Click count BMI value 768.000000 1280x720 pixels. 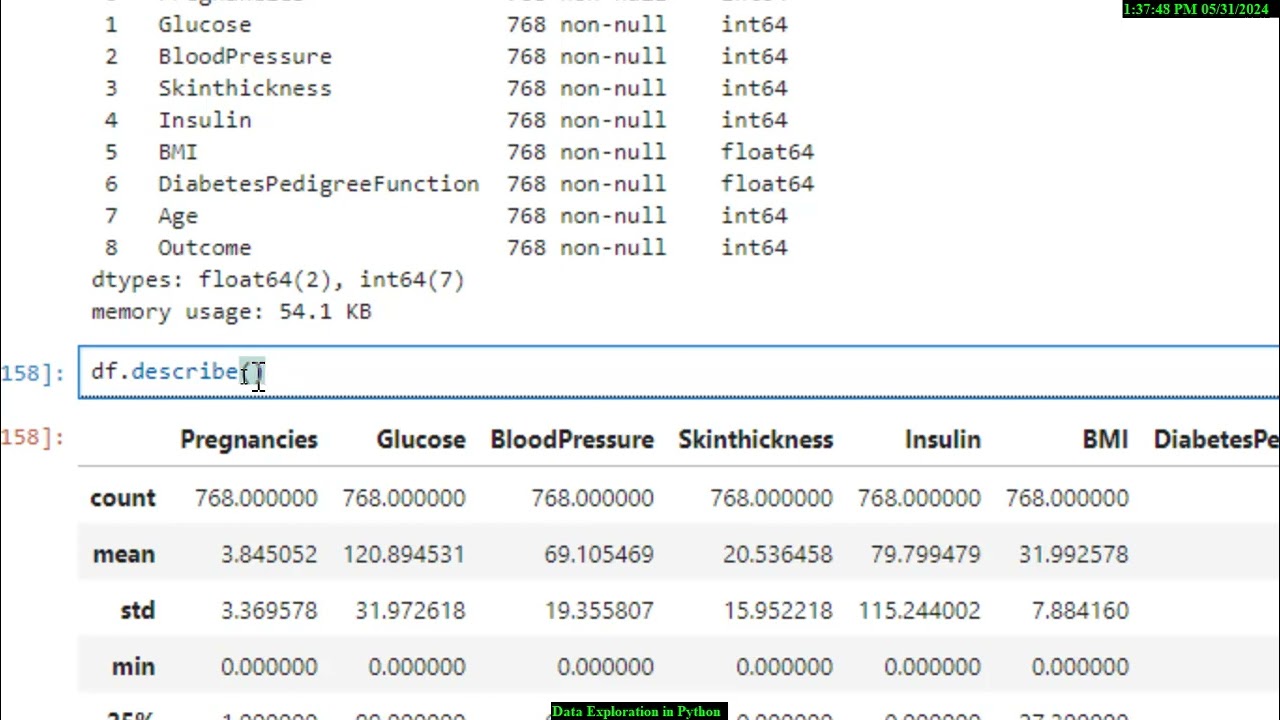(x=1067, y=498)
